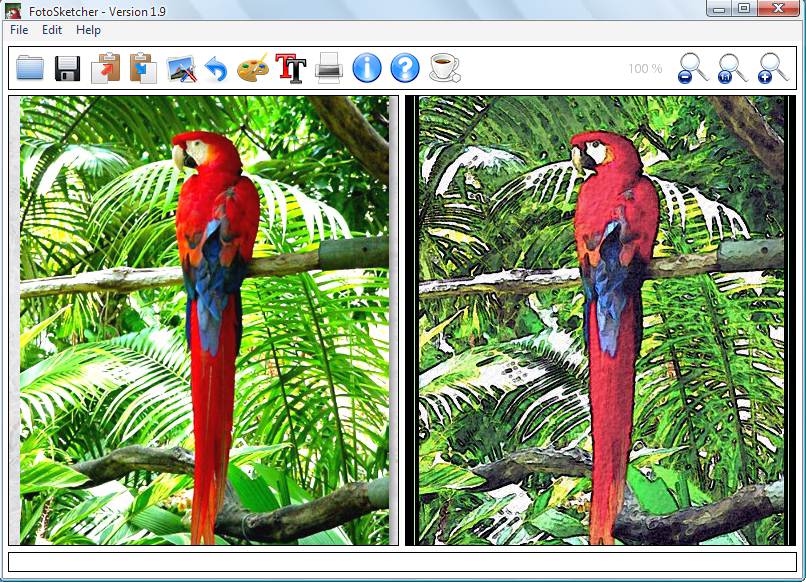Click the sketched parrot result panel
Image resolution: width=806 pixels, height=582 pixels.
601,320
